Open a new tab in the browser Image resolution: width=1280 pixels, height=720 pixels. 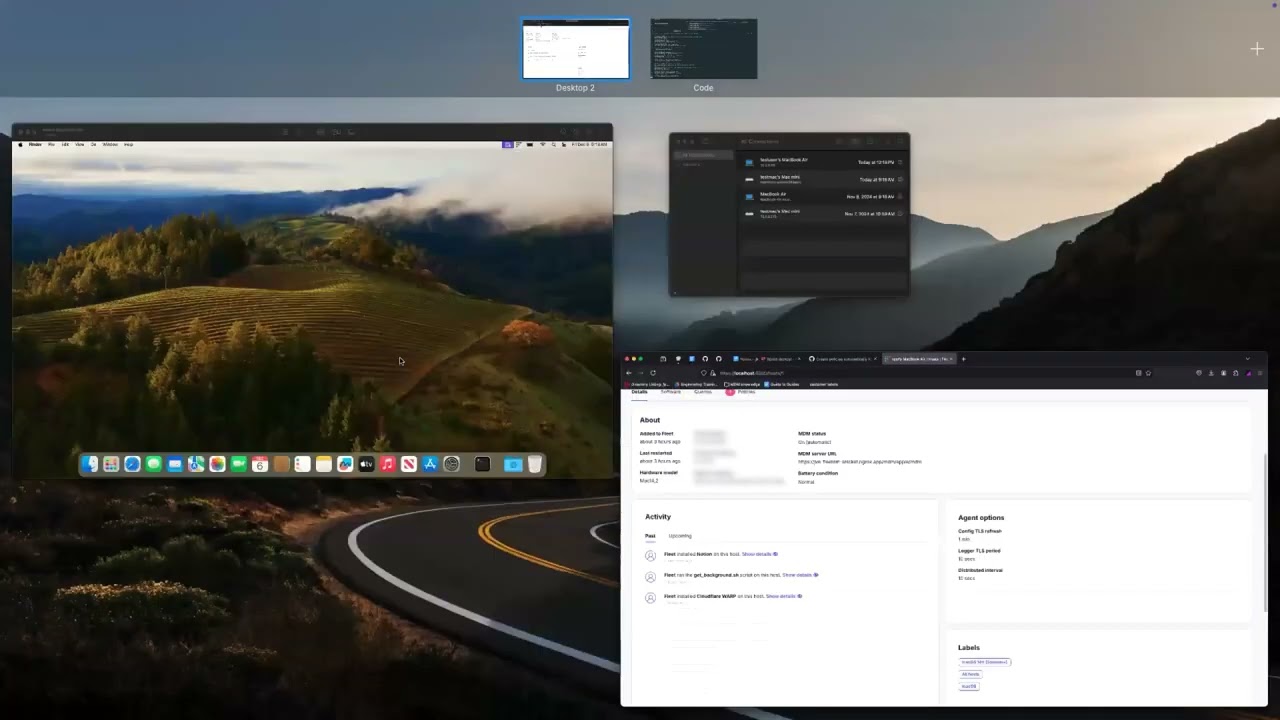964,359
